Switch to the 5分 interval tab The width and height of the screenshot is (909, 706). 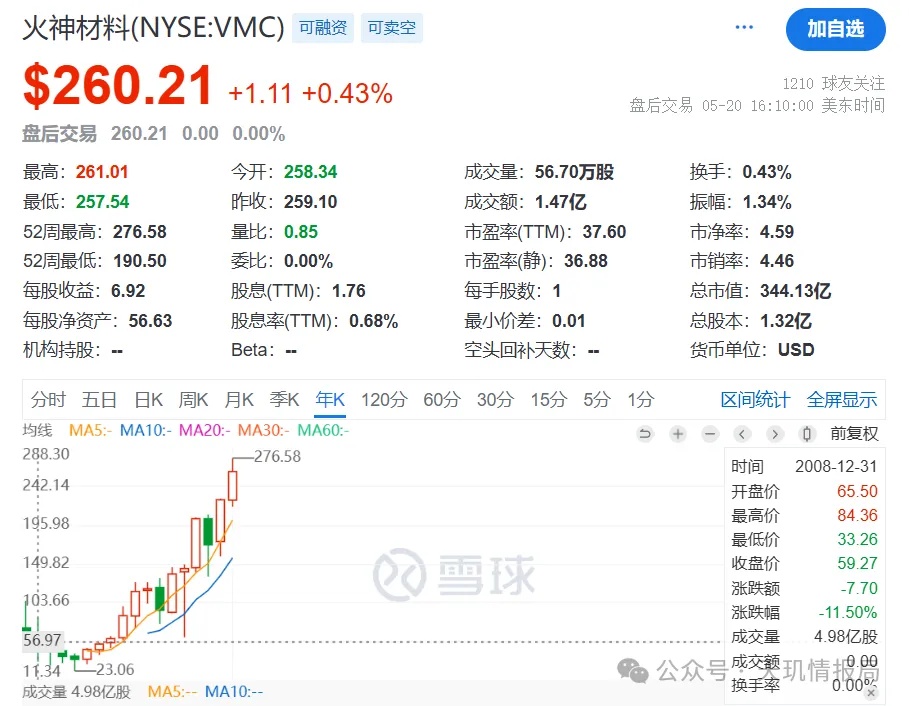(597, 399)
